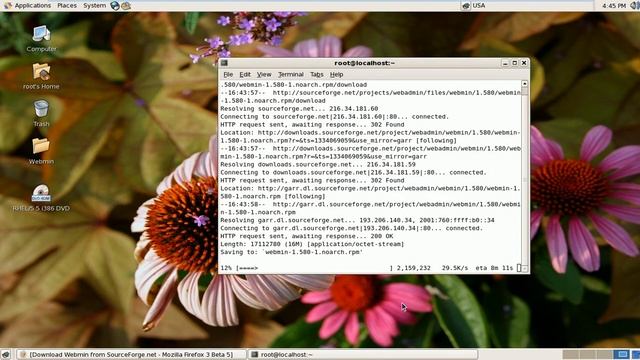Open the Places menu
This screenshot has height=360, width=640.
pyautogui.click(x=67, y=5)
